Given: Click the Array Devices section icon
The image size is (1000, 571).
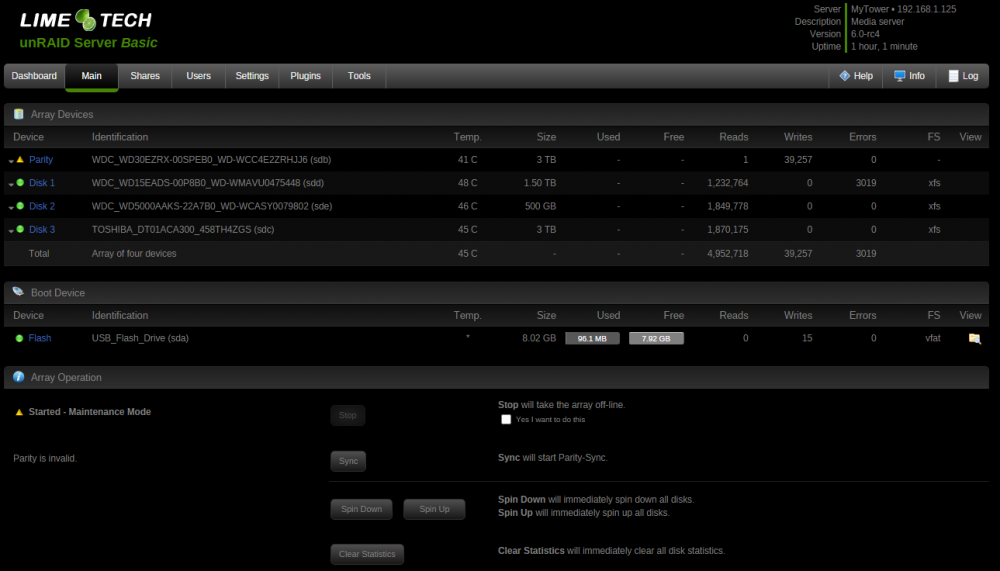Looking at the screenshot, I should click(x=18, y=114).
